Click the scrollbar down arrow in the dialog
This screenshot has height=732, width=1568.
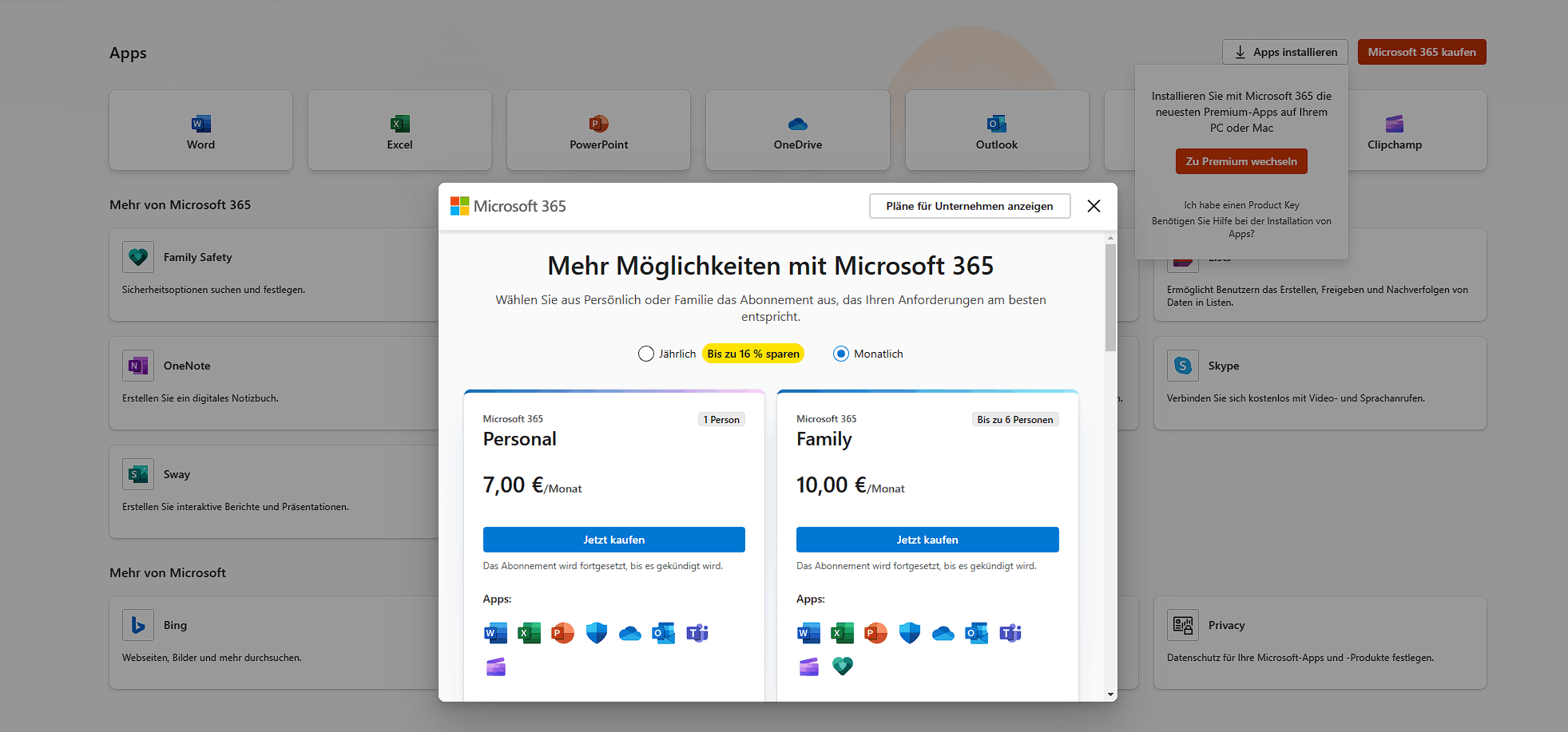click(1110, 694)
